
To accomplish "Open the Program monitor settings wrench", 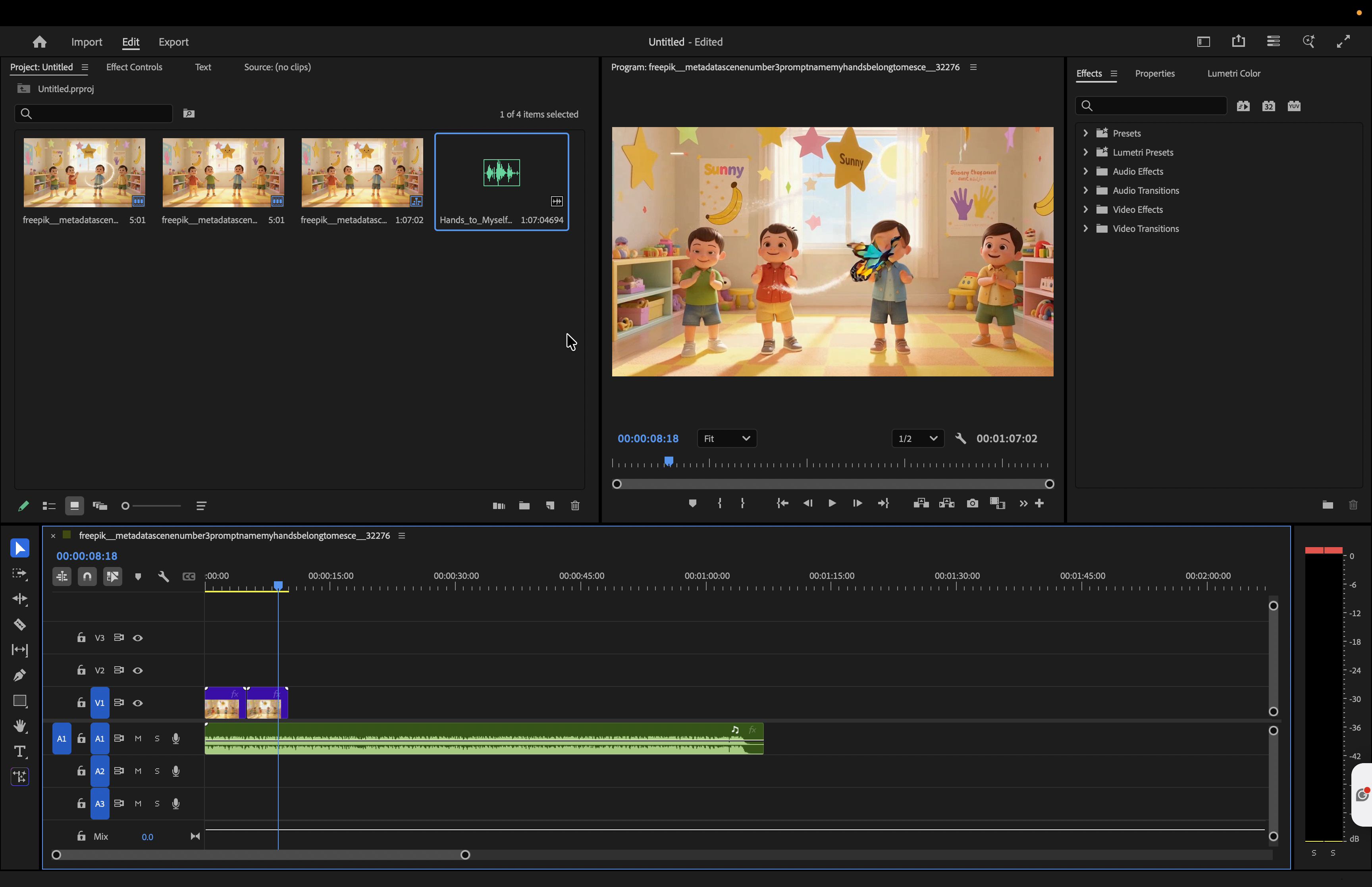I will pos(960,438).
